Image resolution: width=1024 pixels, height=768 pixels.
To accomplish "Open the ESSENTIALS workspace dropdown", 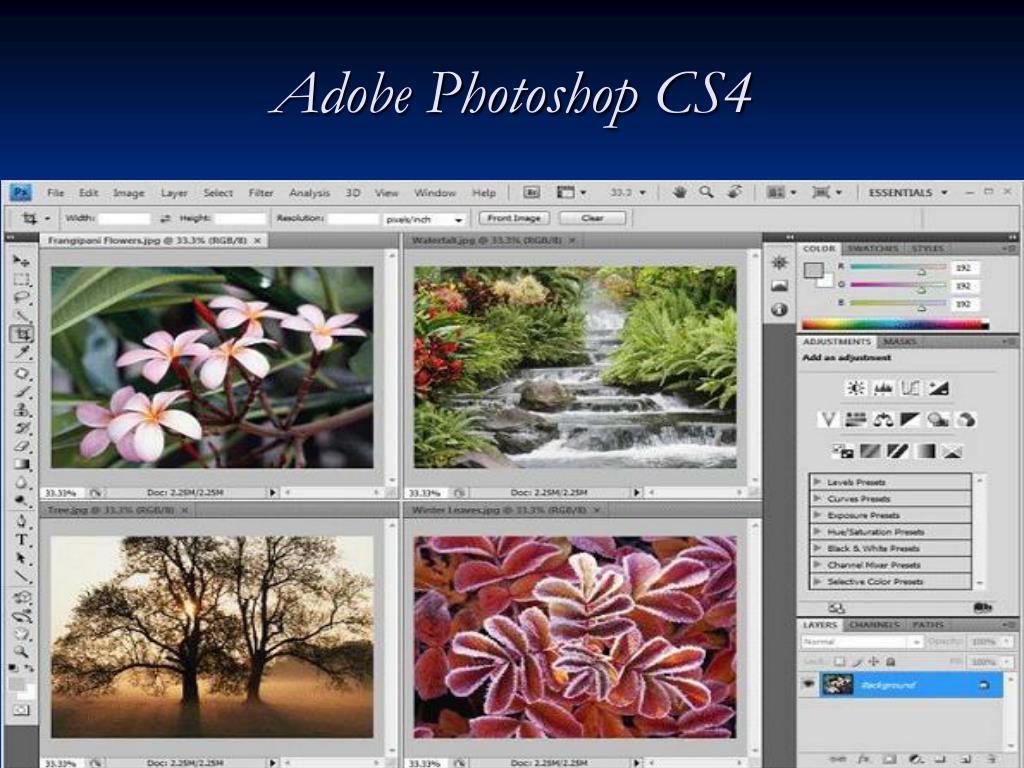I will point(908,193).
